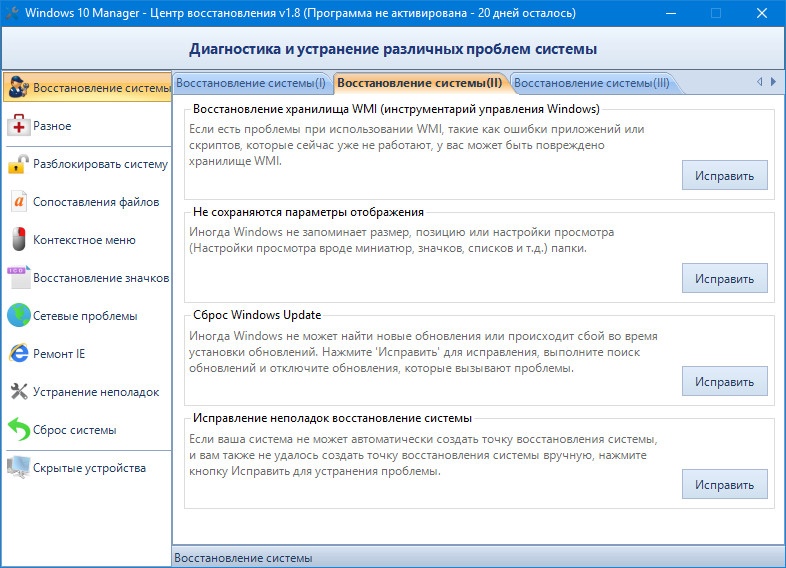
Task: Click the status bar text Восстановление системы
Action: 243,558
